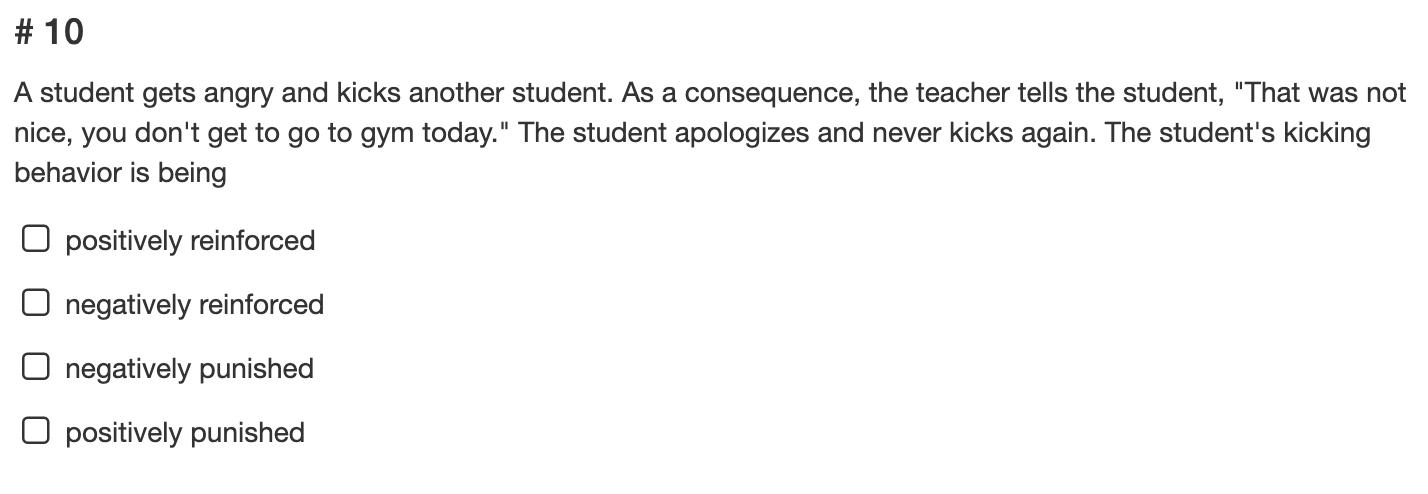1428x494 pixels.
Task: Tick the 'negatively reinforced' checkbox
Action: pos(37,304)
